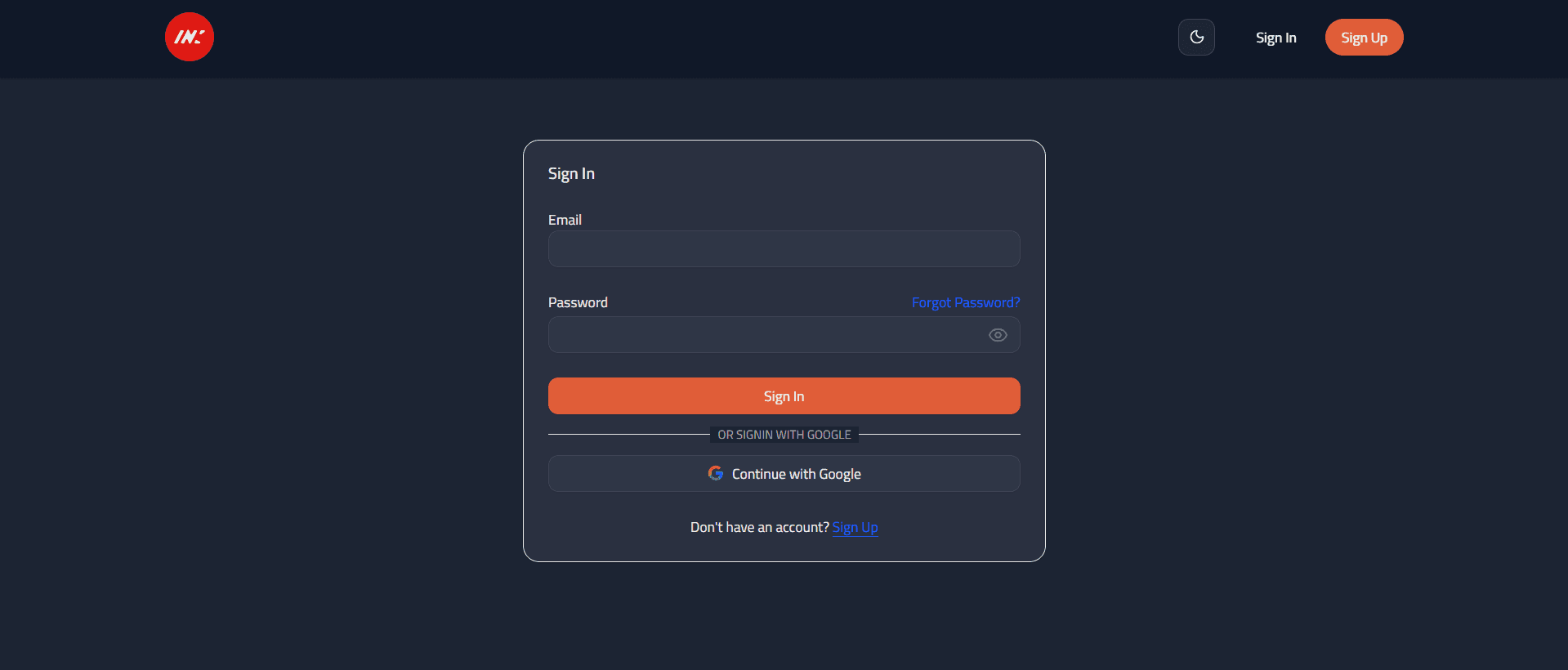Click the Don't have an account? text
This screenshot has width=1568, height=670.
[759, 527]
